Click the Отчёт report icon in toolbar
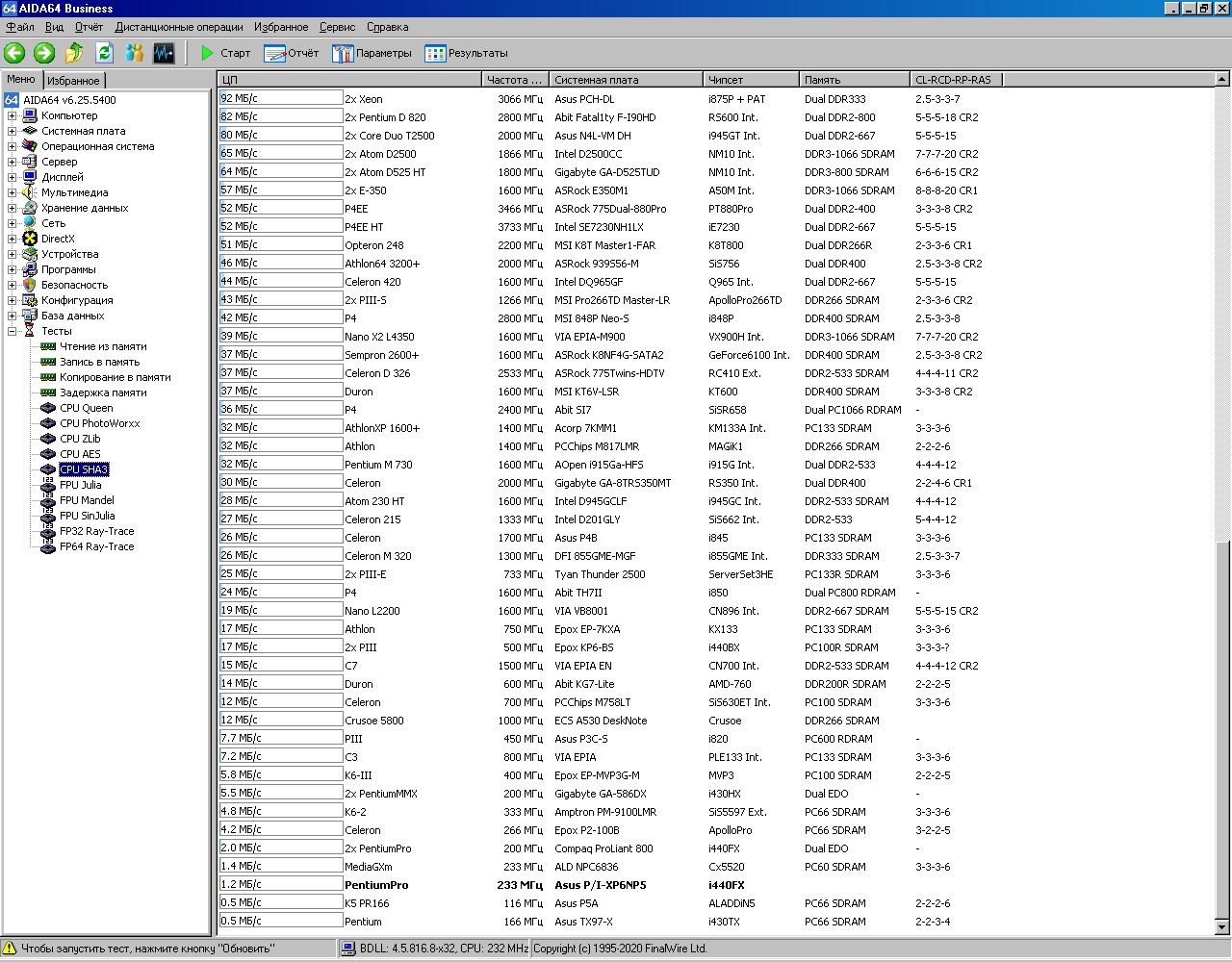This screenshot has width=1232, height=962. [x=275, y=53]
